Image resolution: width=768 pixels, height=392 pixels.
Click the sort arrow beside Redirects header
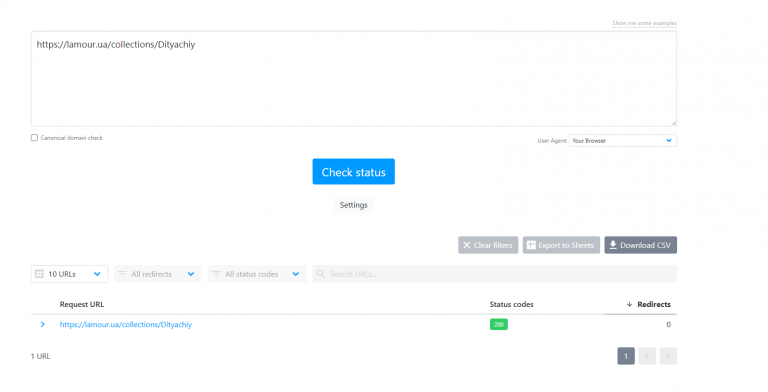point(629,304)
